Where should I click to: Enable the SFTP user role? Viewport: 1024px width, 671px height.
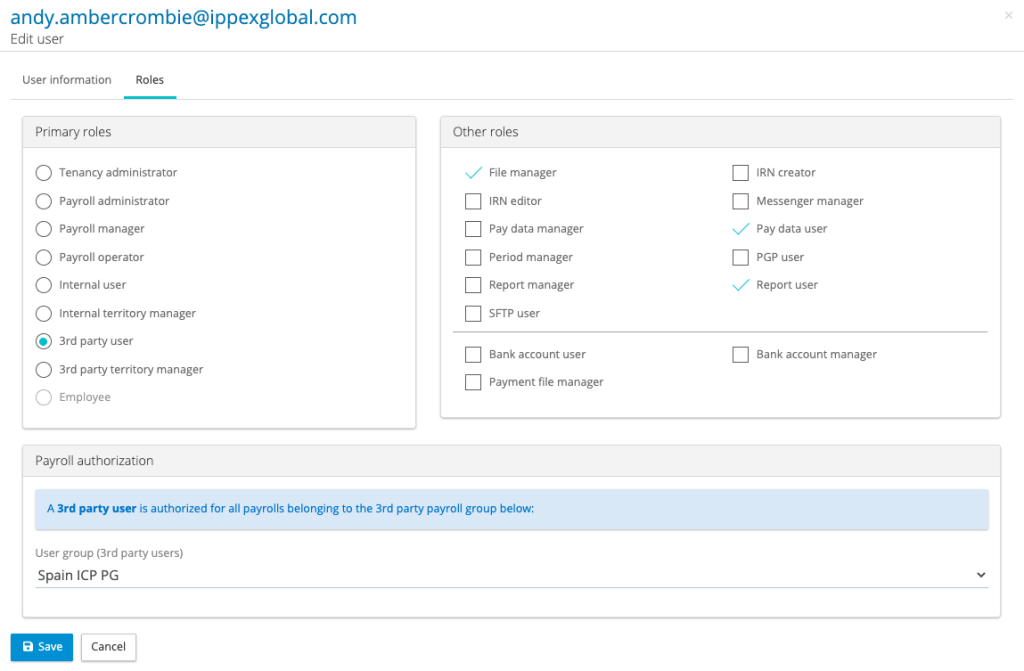pyautogui.click(x=473, y=313)
